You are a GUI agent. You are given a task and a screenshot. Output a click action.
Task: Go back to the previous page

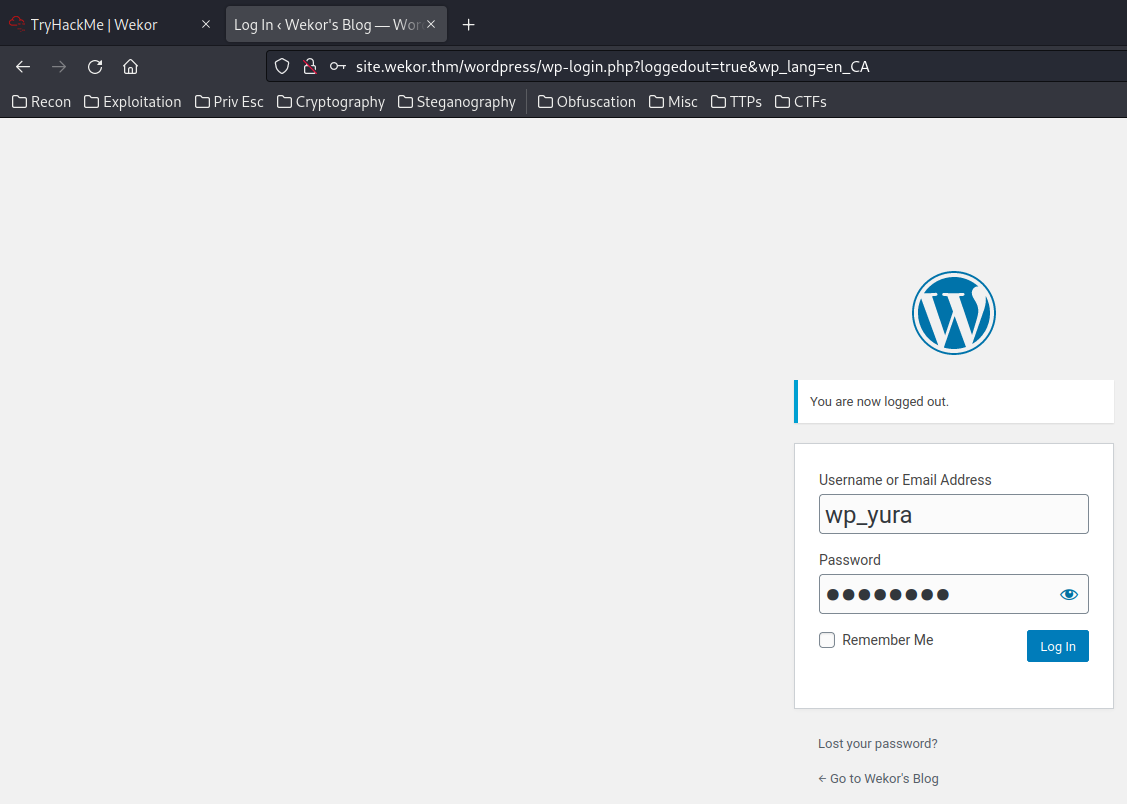coord(23,67)
